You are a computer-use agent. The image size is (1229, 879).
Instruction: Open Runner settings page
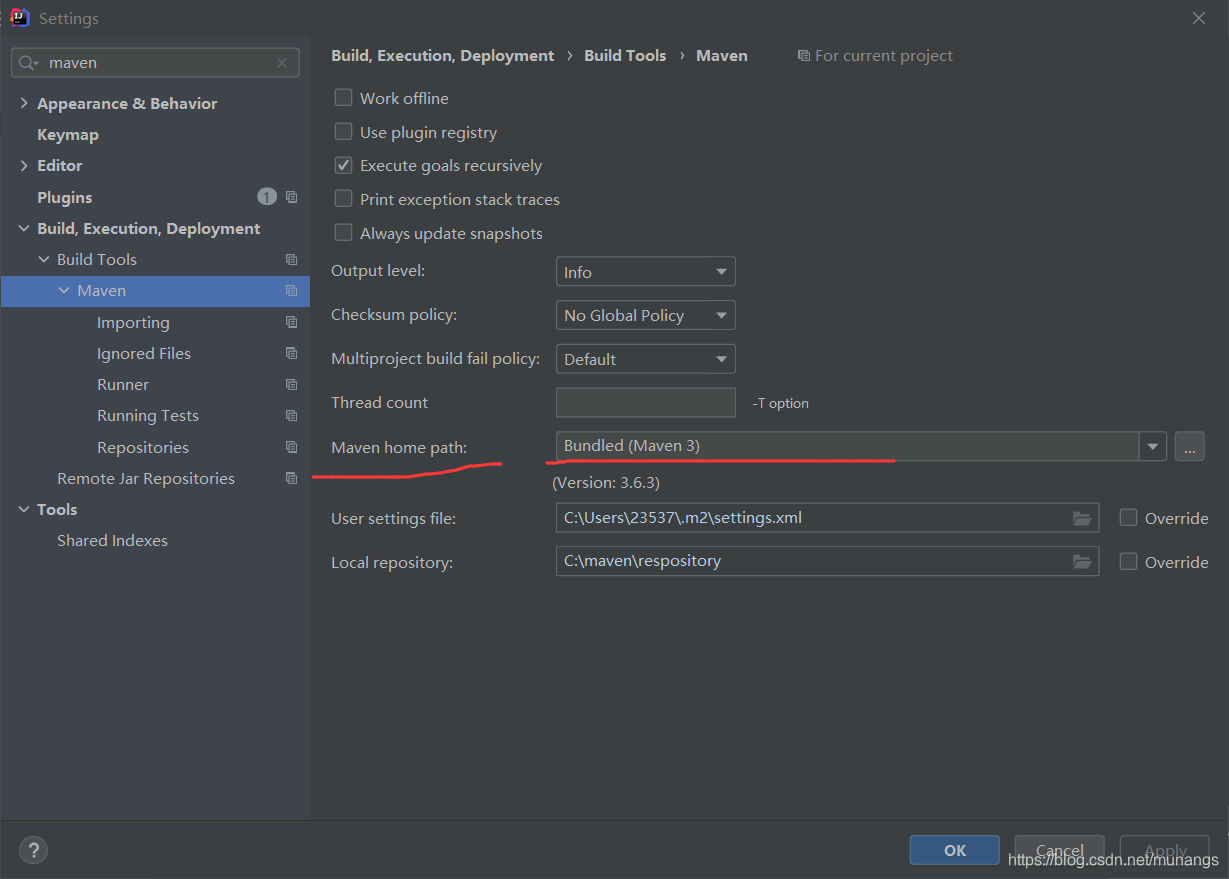(x=123, y=384)
